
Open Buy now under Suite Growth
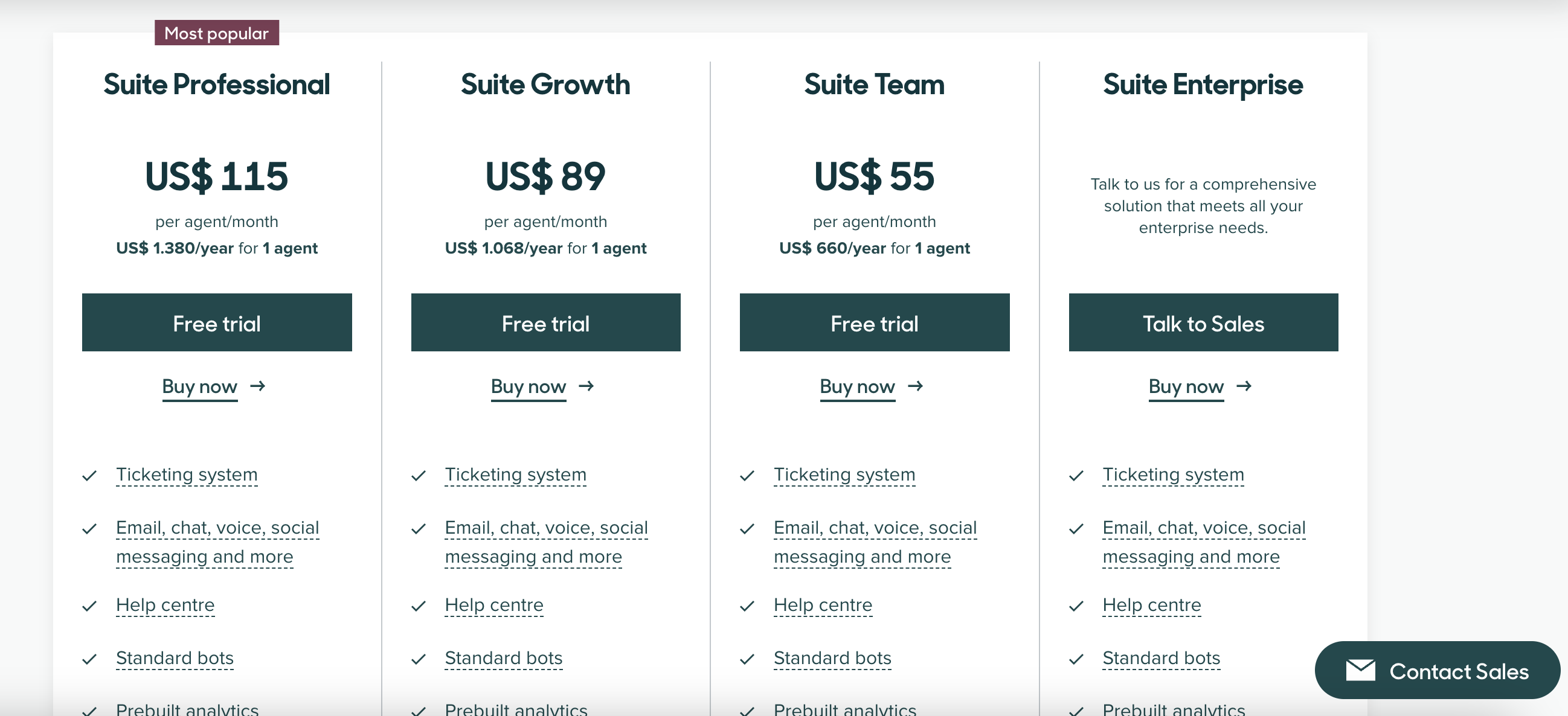529,386
